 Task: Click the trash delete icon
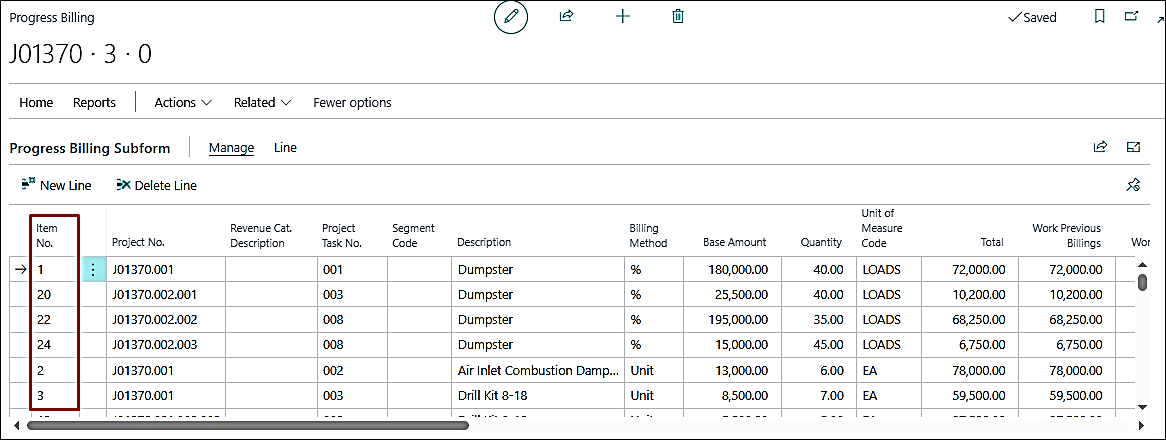(x=678, y=17)
